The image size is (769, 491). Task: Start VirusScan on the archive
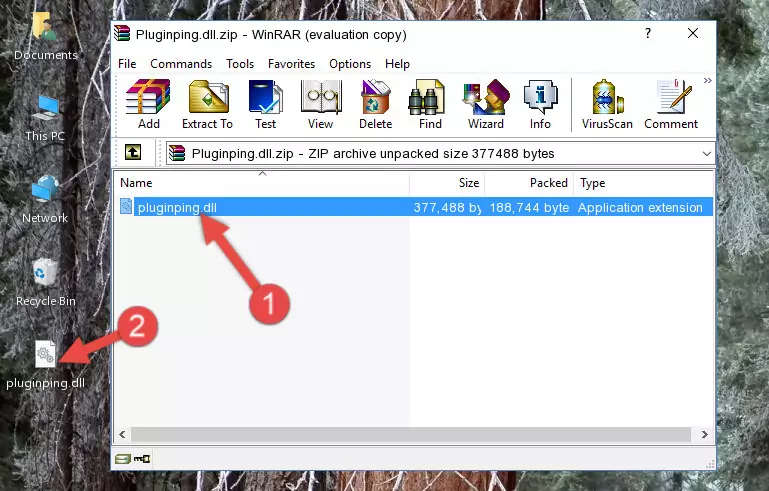(x=607, y=104)
